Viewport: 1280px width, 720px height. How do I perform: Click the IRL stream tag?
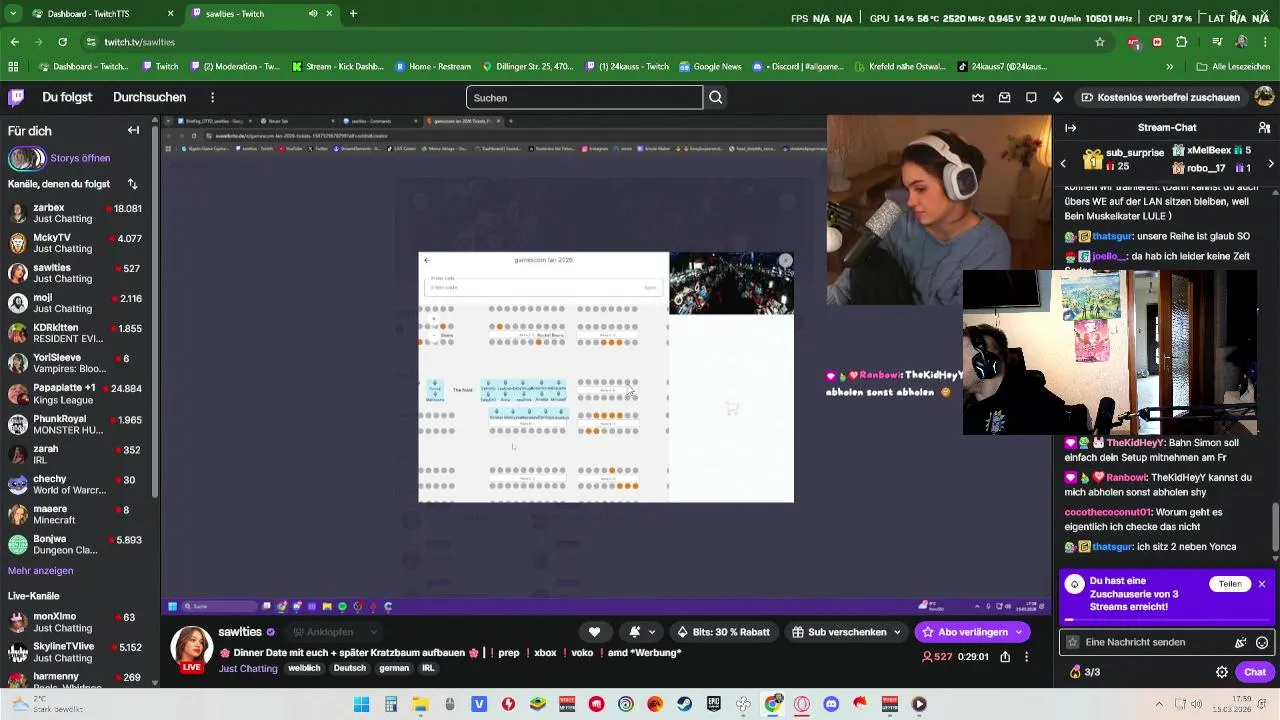coord(428,668)
